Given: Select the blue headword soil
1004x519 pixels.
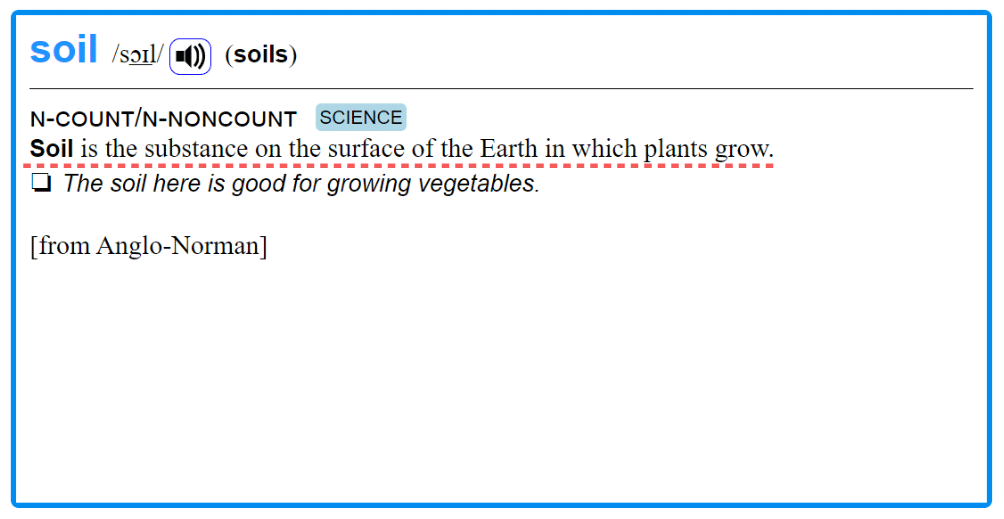Looking at the screenshot, I should click(63, 49).
